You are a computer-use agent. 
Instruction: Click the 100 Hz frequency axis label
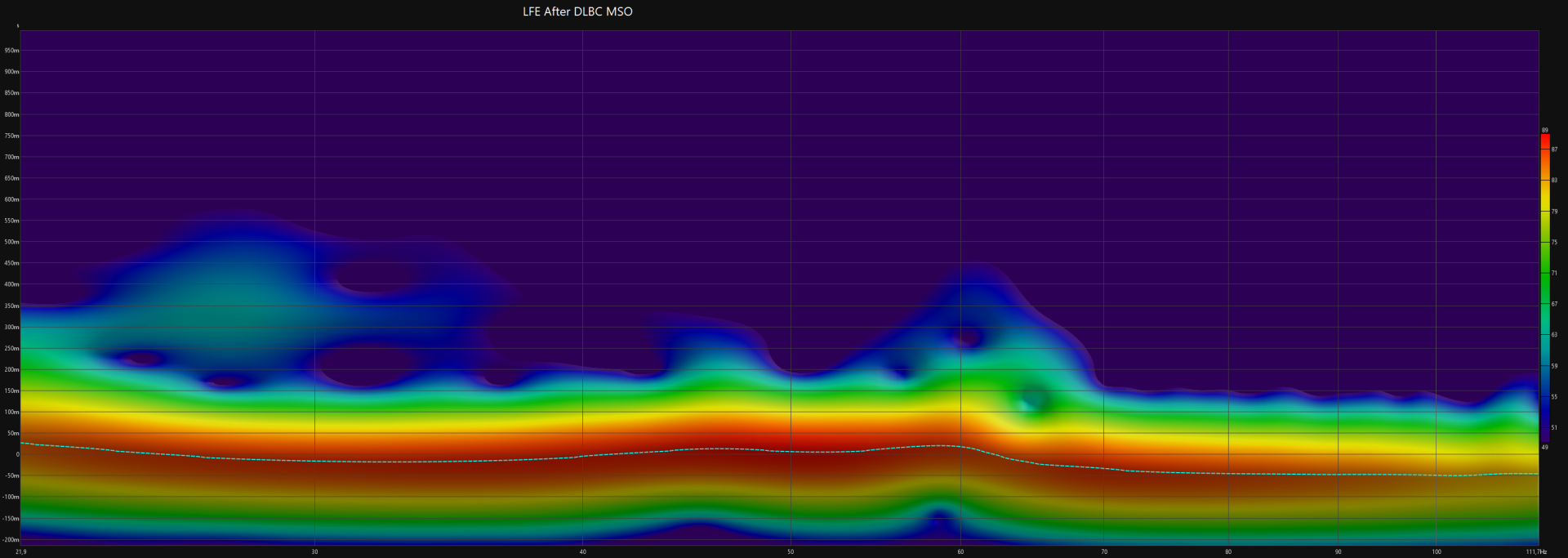pyautogui.click(x=1436, y=552)
